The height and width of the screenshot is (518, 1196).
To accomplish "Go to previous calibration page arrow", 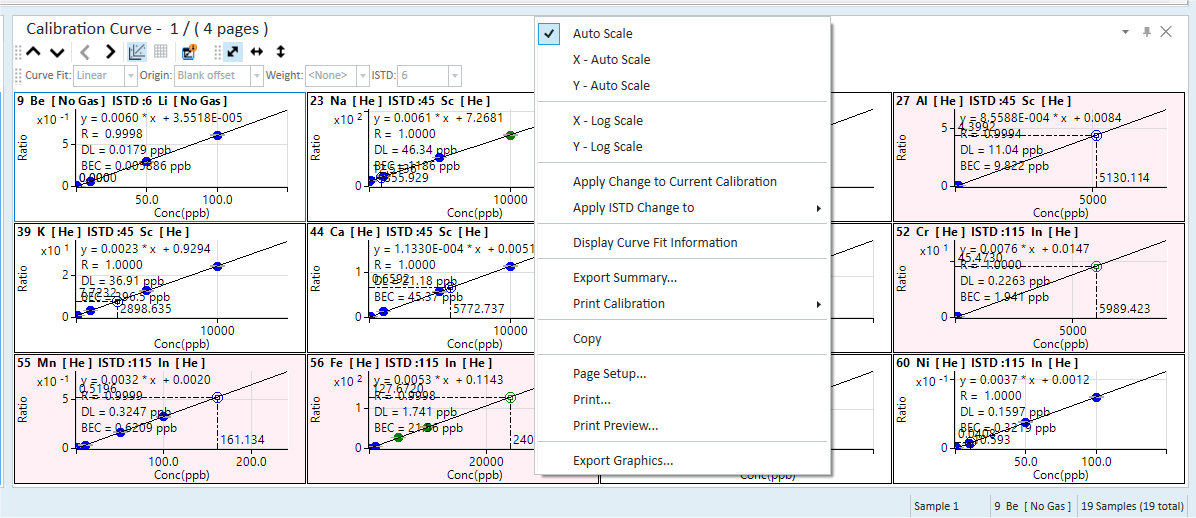I will pos(85,52).
